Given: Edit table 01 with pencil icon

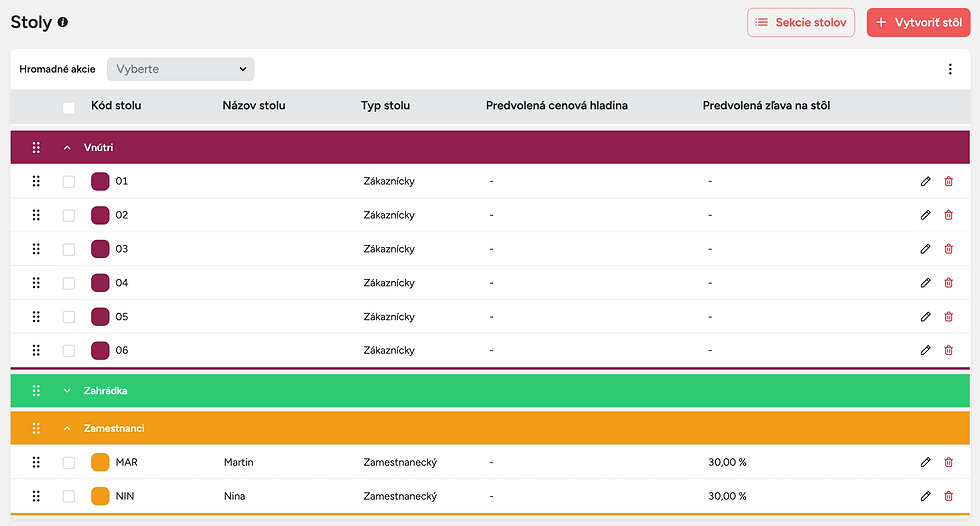Looking at the screenshot, I should click(x=926, y=181).
